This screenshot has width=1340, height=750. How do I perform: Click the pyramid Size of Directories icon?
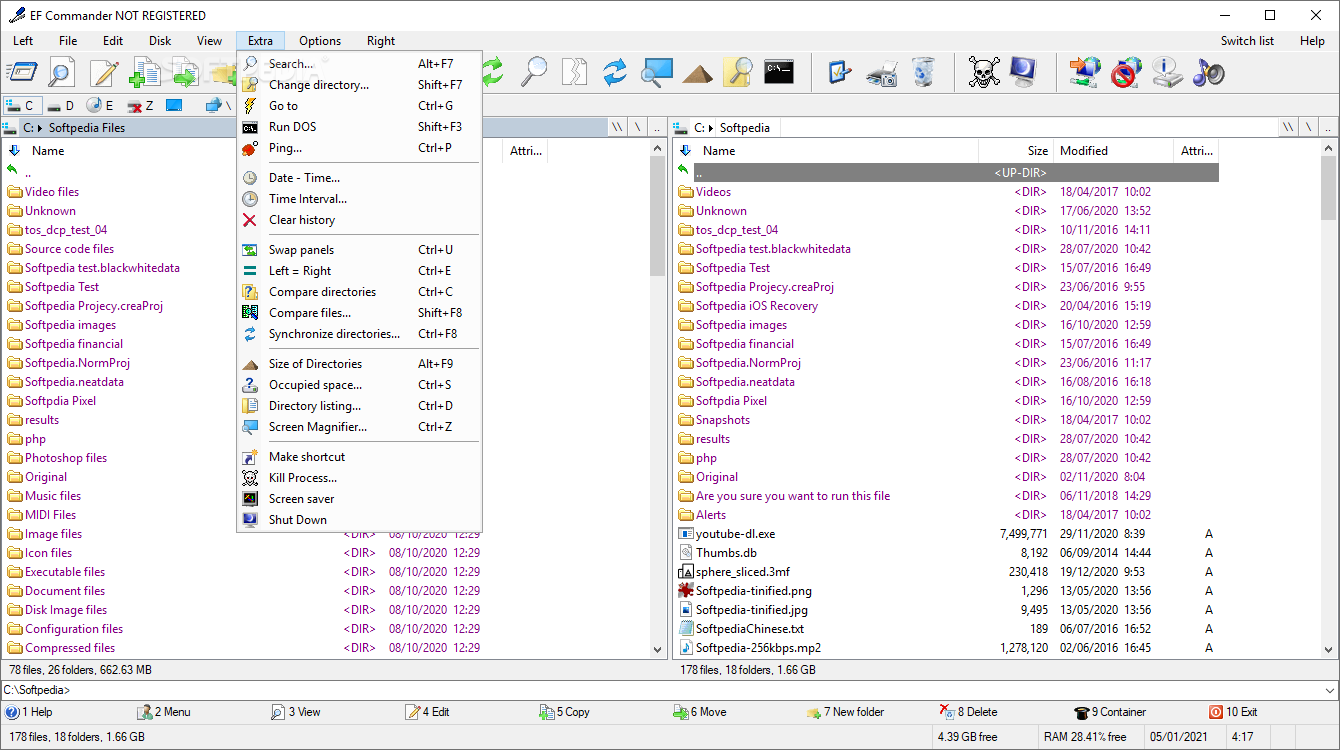click(x=698, y=72)
